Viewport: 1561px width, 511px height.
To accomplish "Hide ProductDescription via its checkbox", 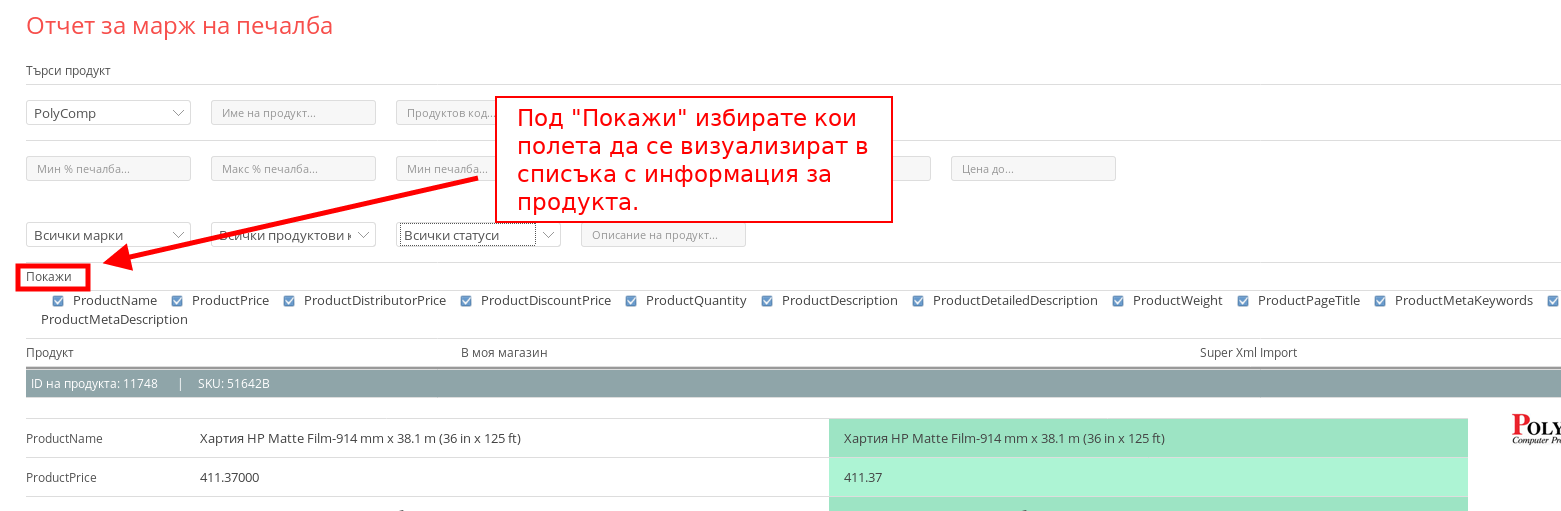I will pyautogui.click(x=767, y=301).
